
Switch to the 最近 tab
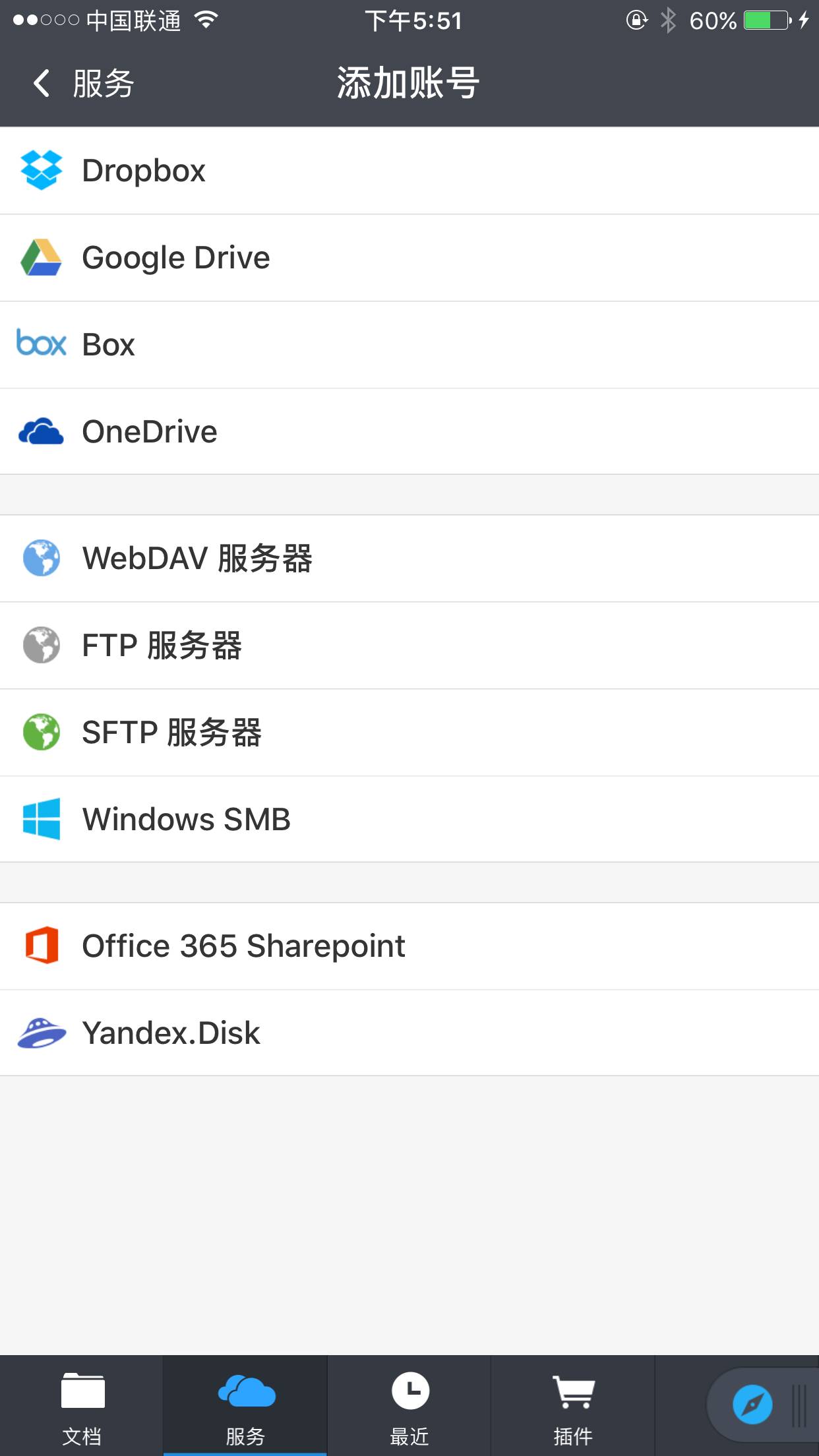409,1406
